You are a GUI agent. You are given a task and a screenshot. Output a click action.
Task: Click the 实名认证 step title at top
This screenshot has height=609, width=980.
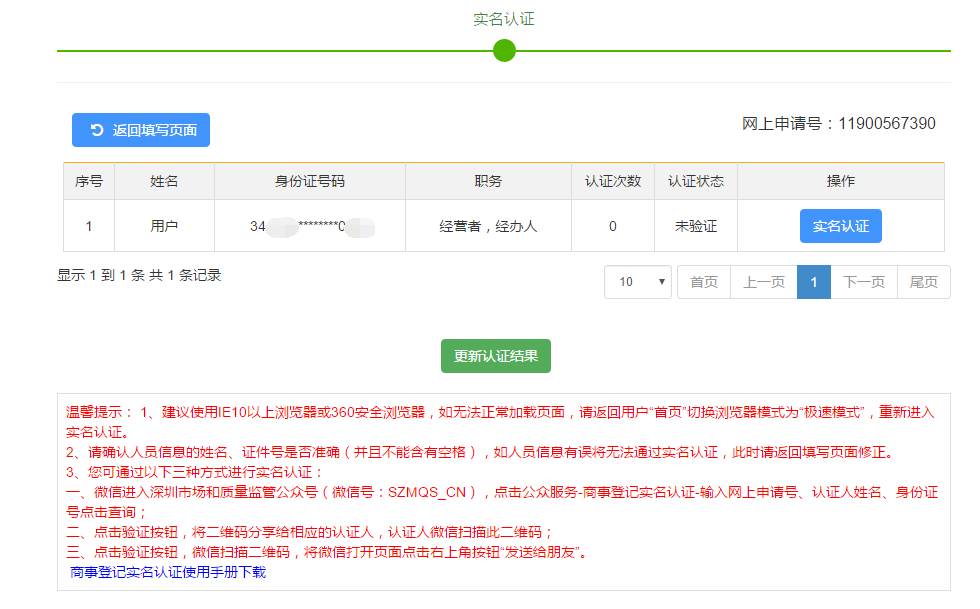[x=504, y=19]
